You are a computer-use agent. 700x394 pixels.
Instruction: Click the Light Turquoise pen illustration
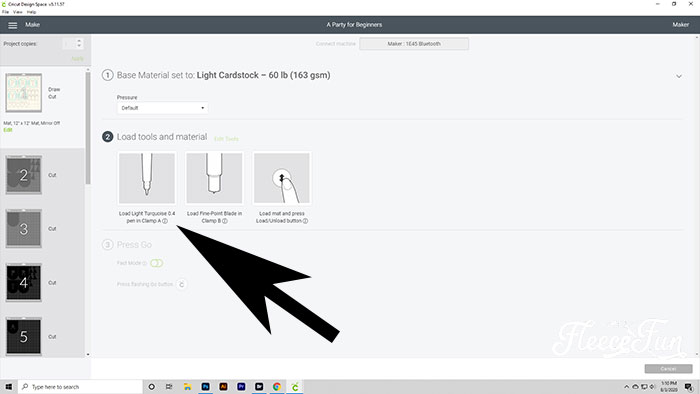tap(147, 178)
